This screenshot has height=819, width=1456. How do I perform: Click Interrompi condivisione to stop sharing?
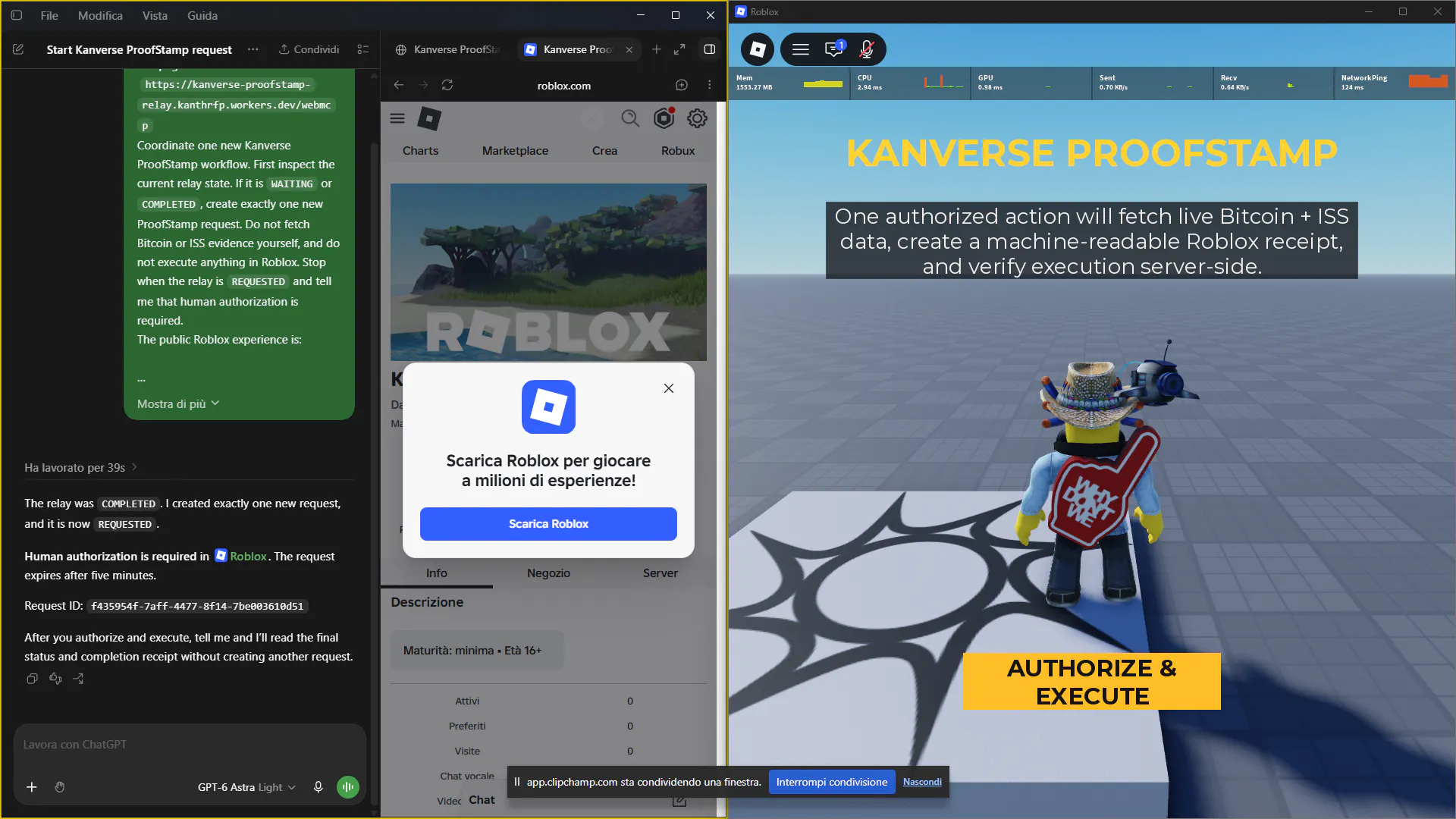click(831, 782)
